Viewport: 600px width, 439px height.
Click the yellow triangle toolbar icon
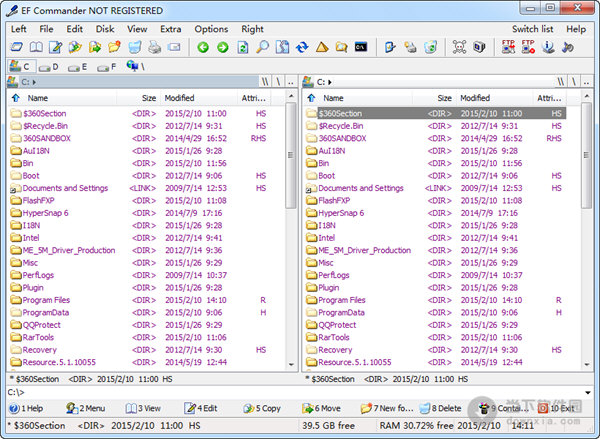[x=322, y=47]
